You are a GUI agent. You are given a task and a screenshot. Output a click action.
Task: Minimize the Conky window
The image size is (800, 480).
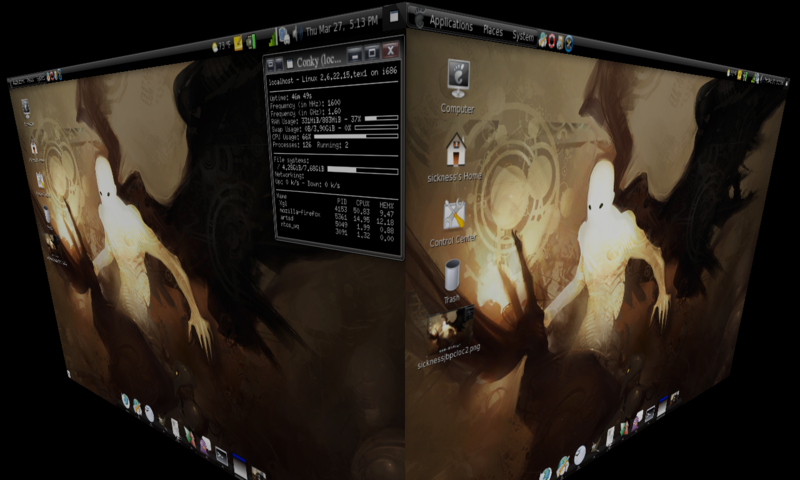point(355,54)
